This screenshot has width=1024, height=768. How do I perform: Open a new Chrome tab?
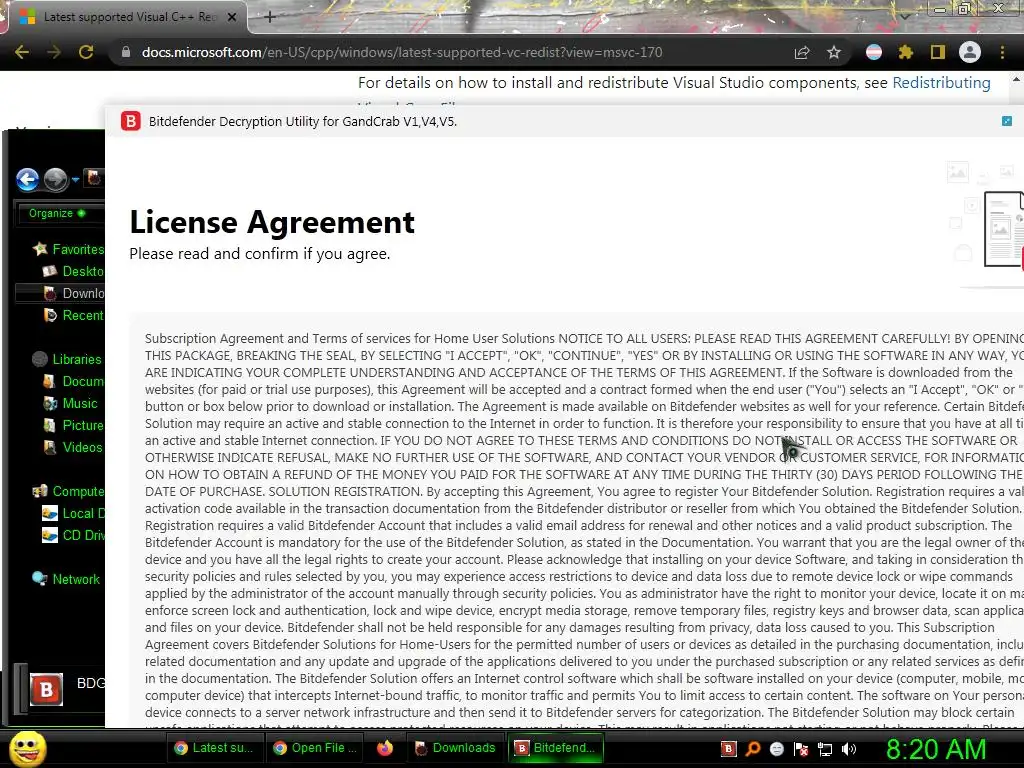tap(270, 17)
